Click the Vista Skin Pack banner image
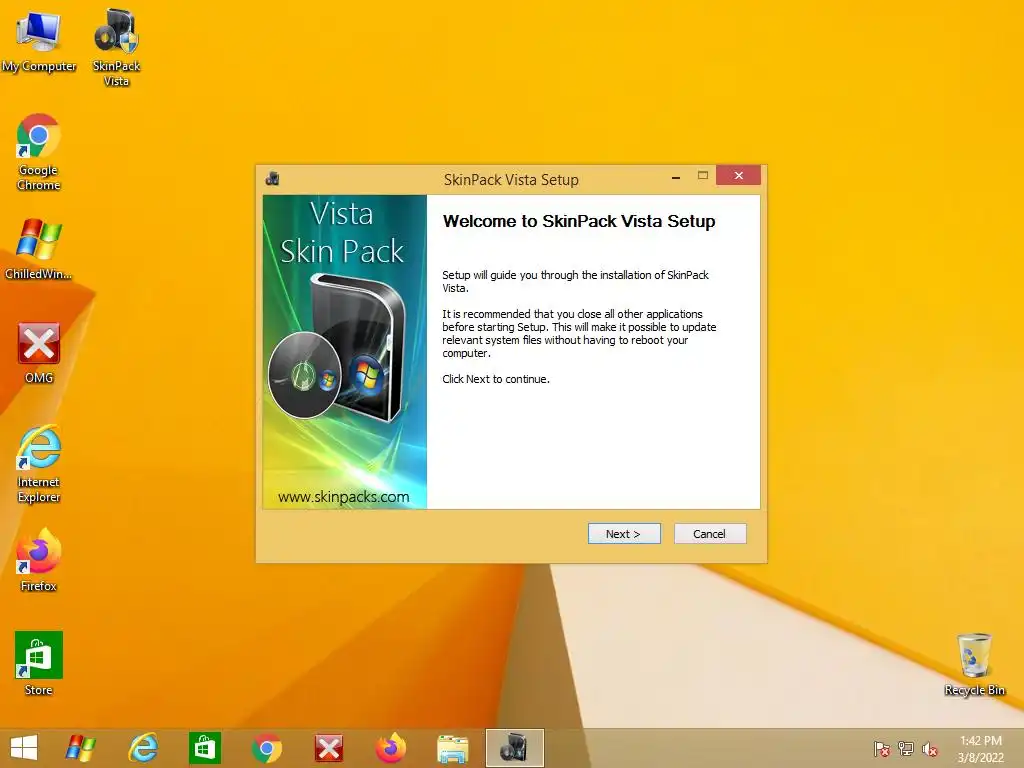The height and width of the screenshot is (768, 1024). point(345,351)
